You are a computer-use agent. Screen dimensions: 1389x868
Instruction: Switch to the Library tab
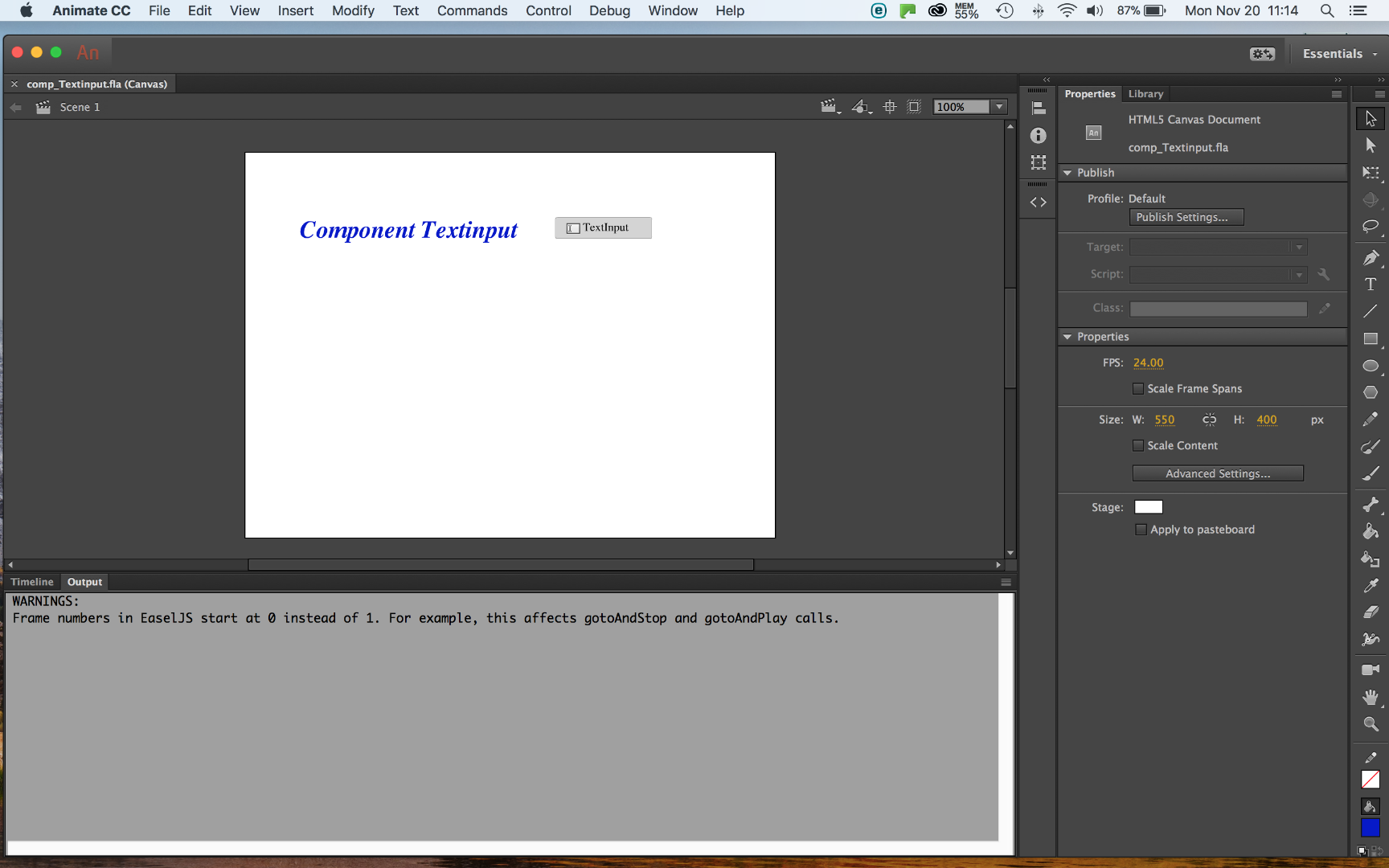(x=1145, y=94)
